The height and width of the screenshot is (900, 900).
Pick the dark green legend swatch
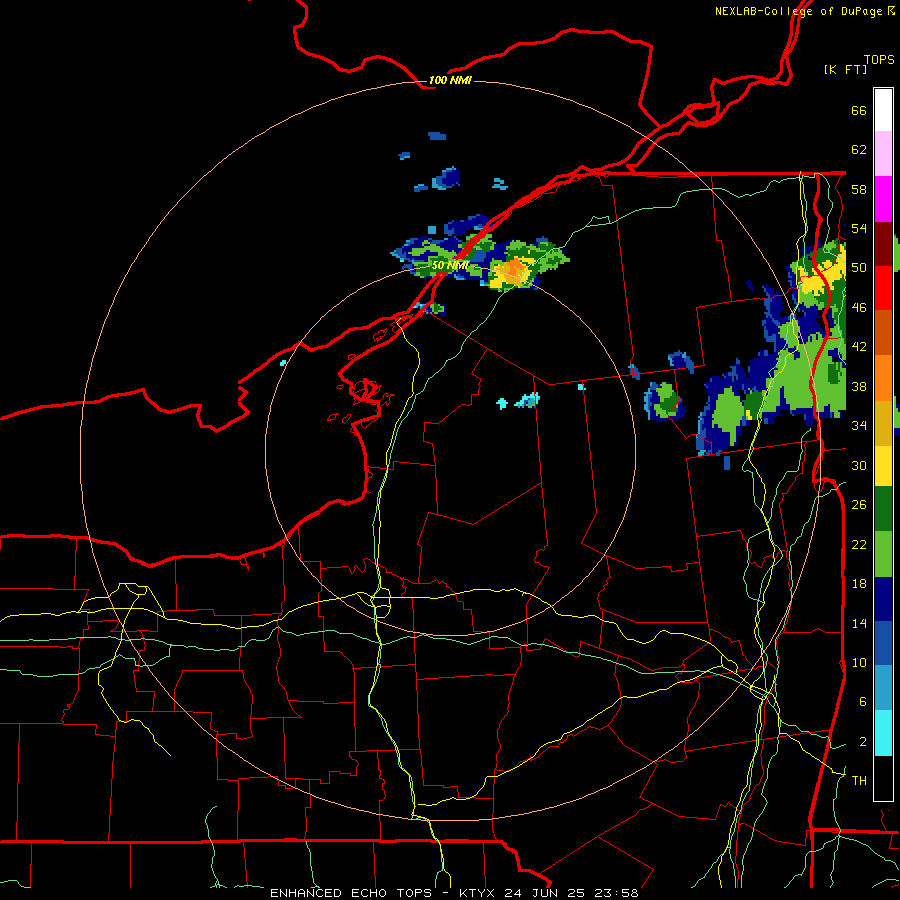[x=883, y=509]
